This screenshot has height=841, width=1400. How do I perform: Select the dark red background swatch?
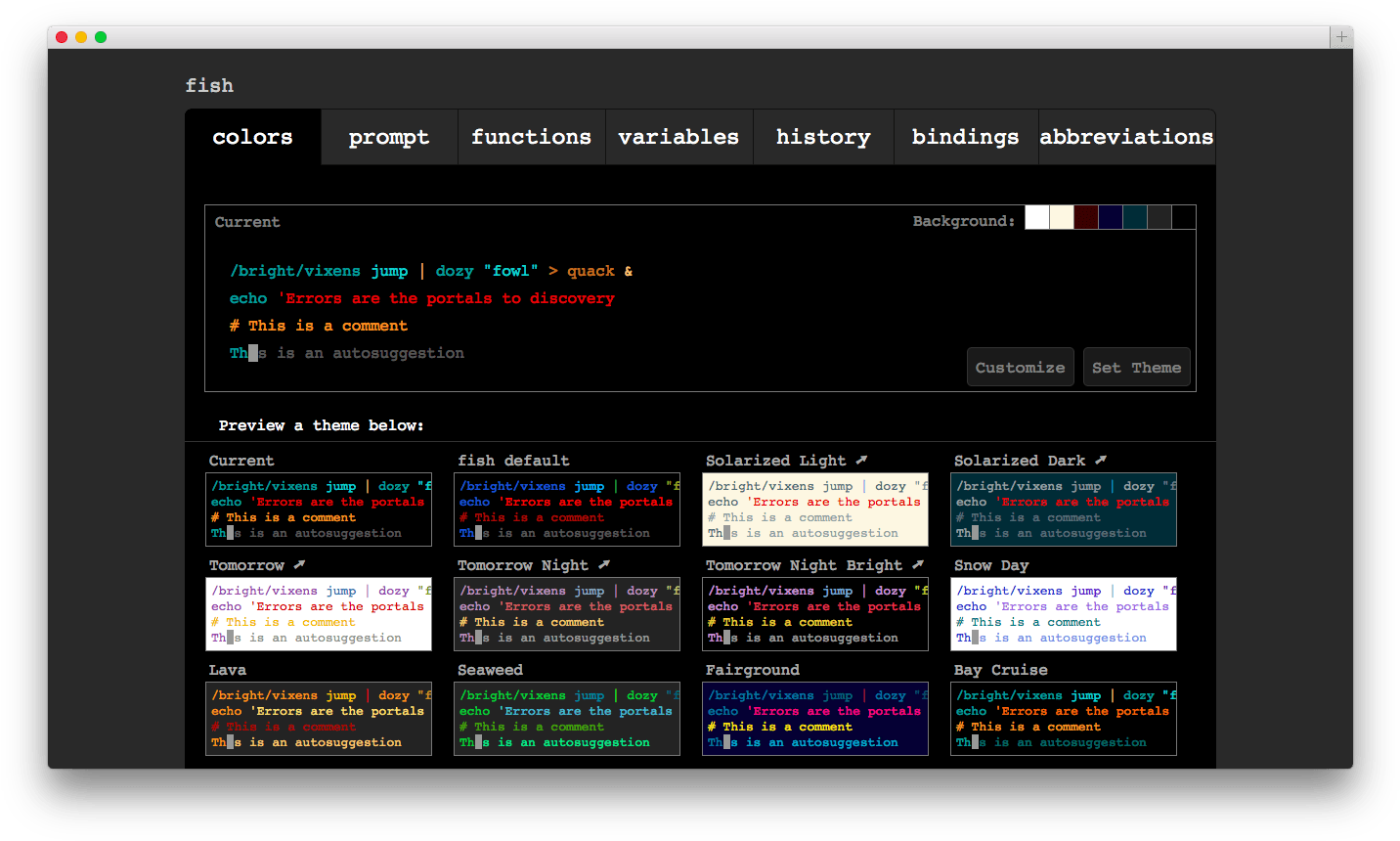(1085, 217)
